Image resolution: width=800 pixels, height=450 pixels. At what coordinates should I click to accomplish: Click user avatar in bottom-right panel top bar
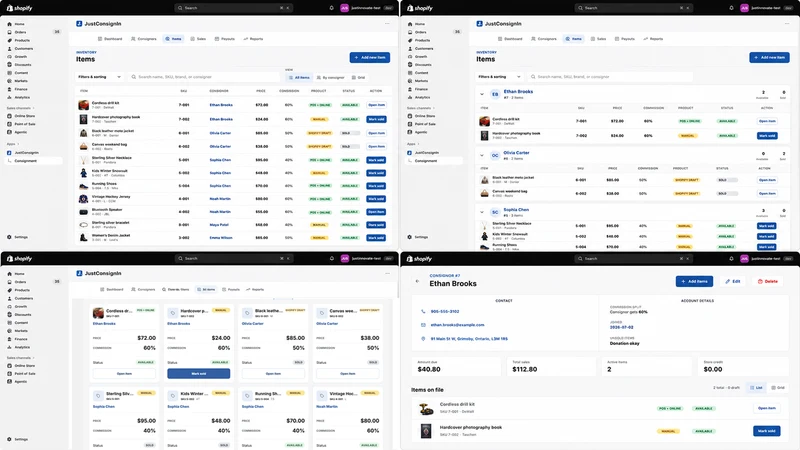click(744, 259)
